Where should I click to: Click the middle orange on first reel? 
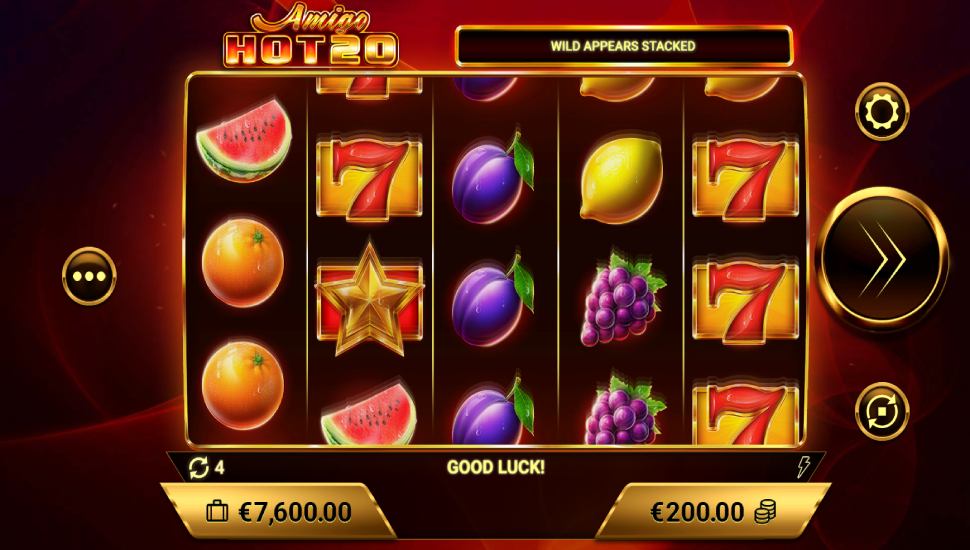click(x=243, y=262)
